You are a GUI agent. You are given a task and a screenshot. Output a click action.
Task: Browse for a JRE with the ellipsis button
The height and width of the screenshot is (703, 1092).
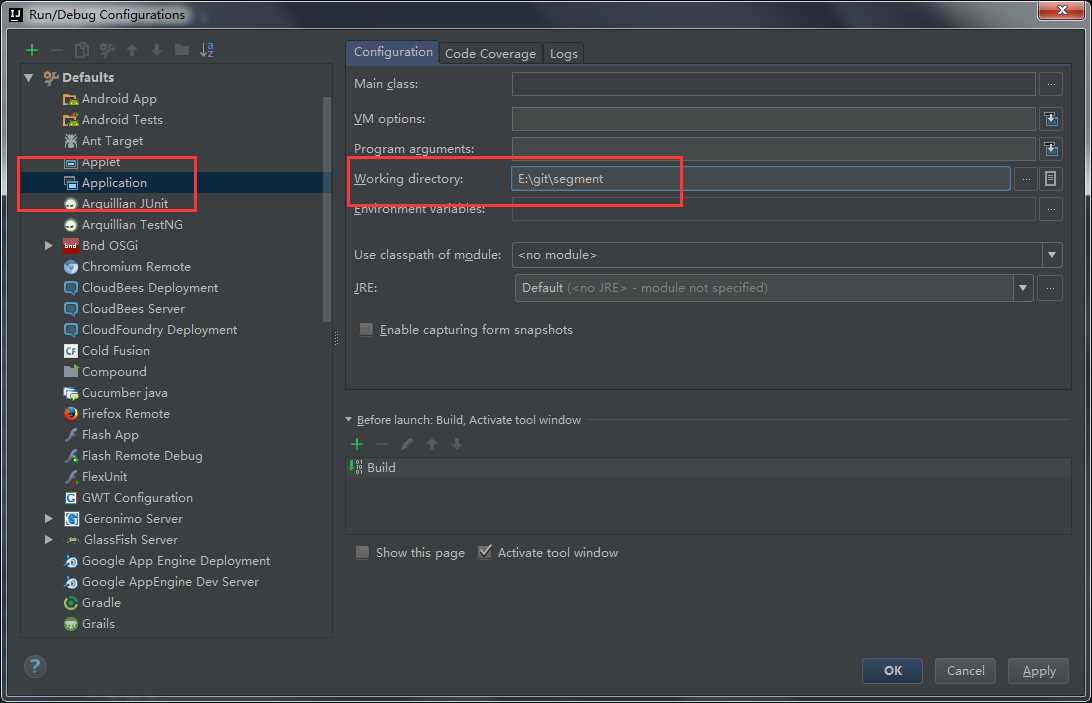coord(1050,288)
